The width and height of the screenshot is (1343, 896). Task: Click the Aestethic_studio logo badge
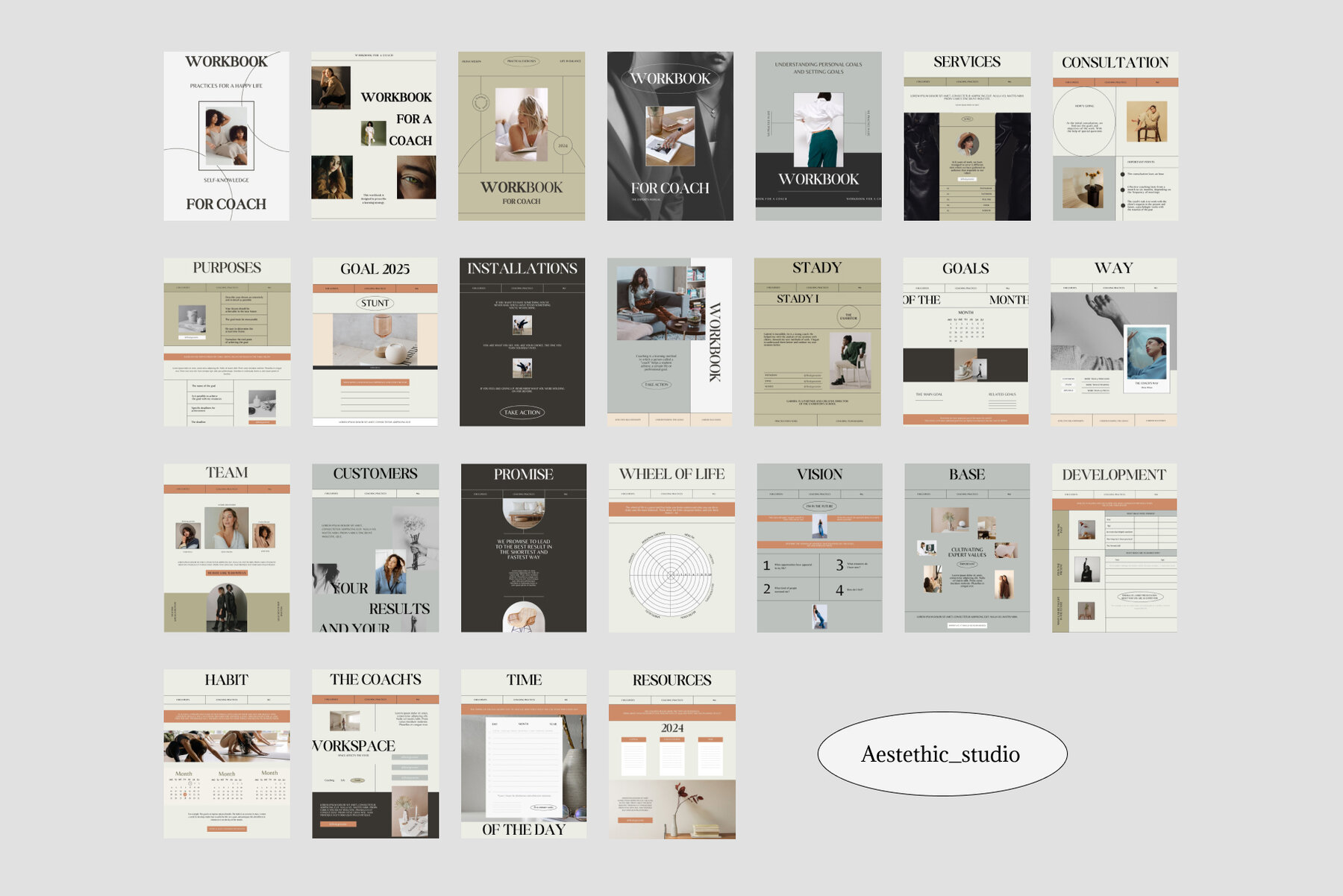(x=942, y=754)
